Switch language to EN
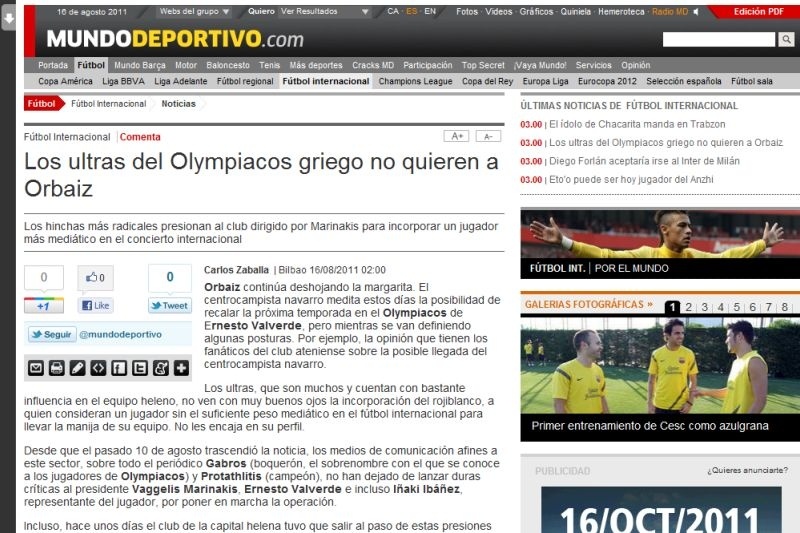Viewport: 800px width, 533px height. pyautogui.click(x=430, y=11)
